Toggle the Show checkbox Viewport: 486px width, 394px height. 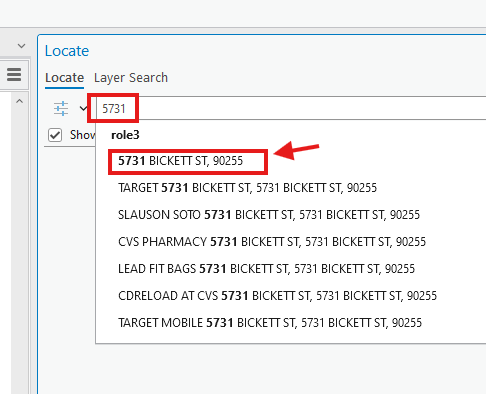55,135
